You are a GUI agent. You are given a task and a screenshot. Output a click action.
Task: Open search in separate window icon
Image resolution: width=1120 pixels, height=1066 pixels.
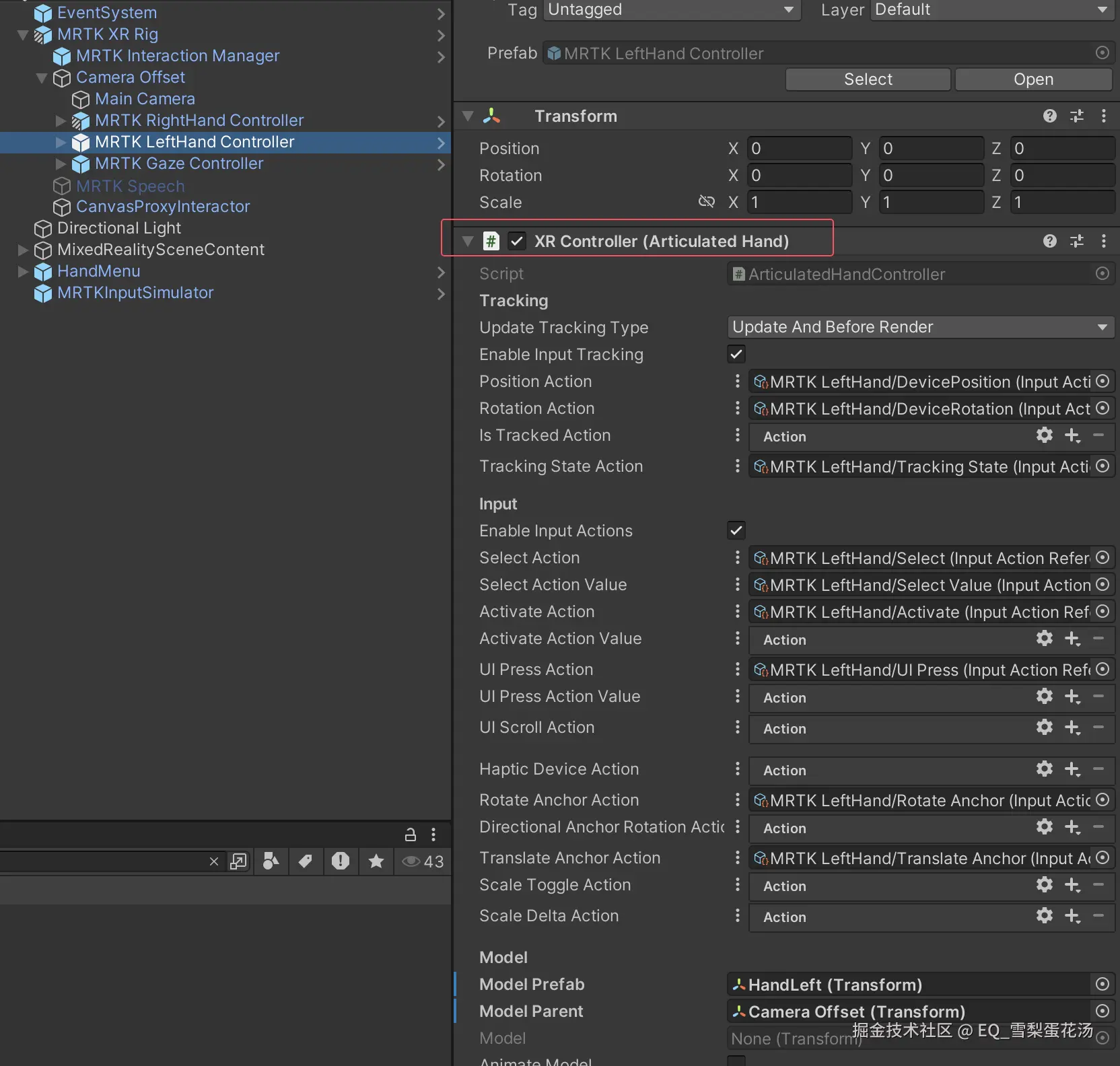(x=238, y=861)
